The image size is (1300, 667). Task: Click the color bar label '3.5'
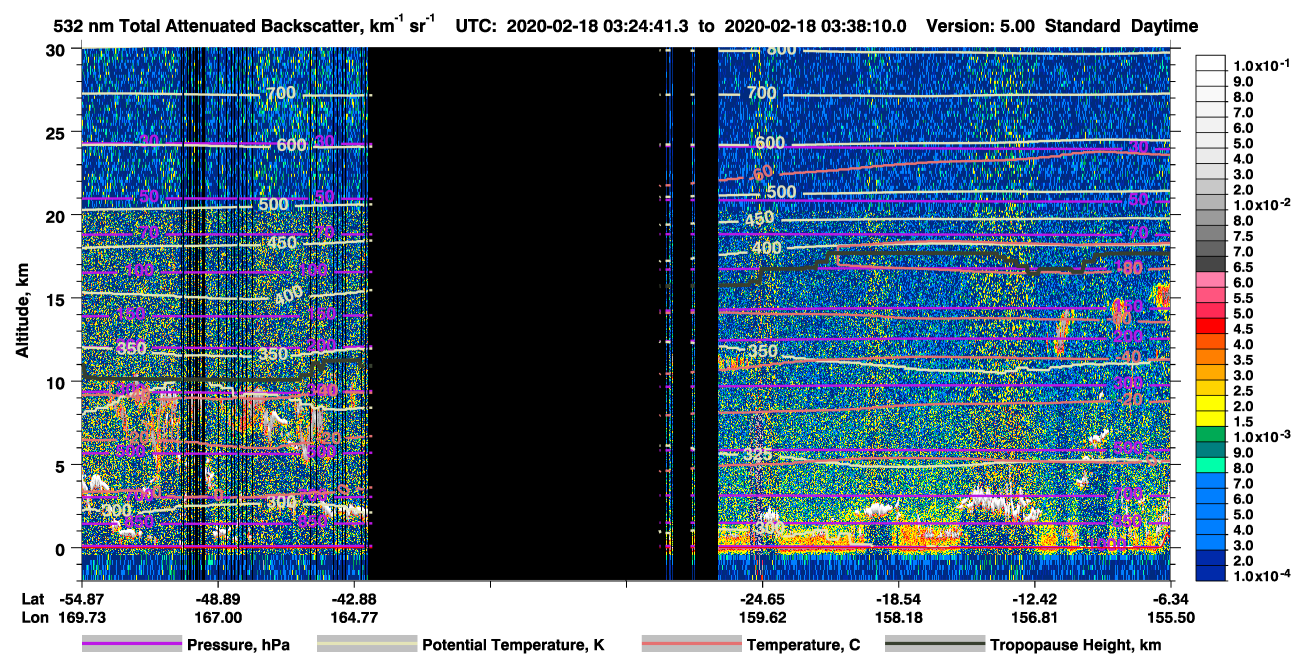tap(1243, 359)
